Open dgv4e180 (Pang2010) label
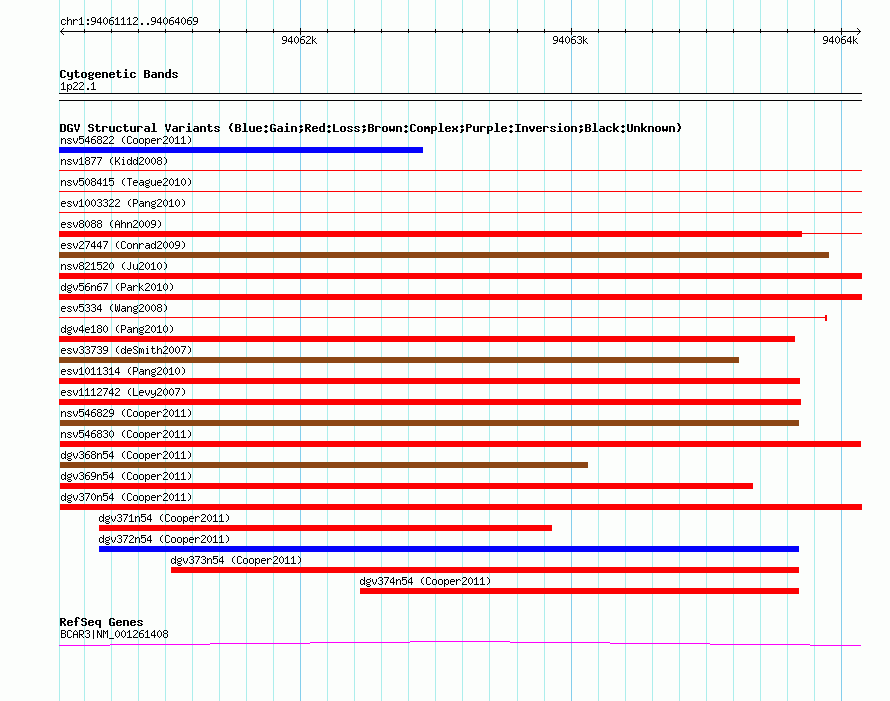 (117, 329)
